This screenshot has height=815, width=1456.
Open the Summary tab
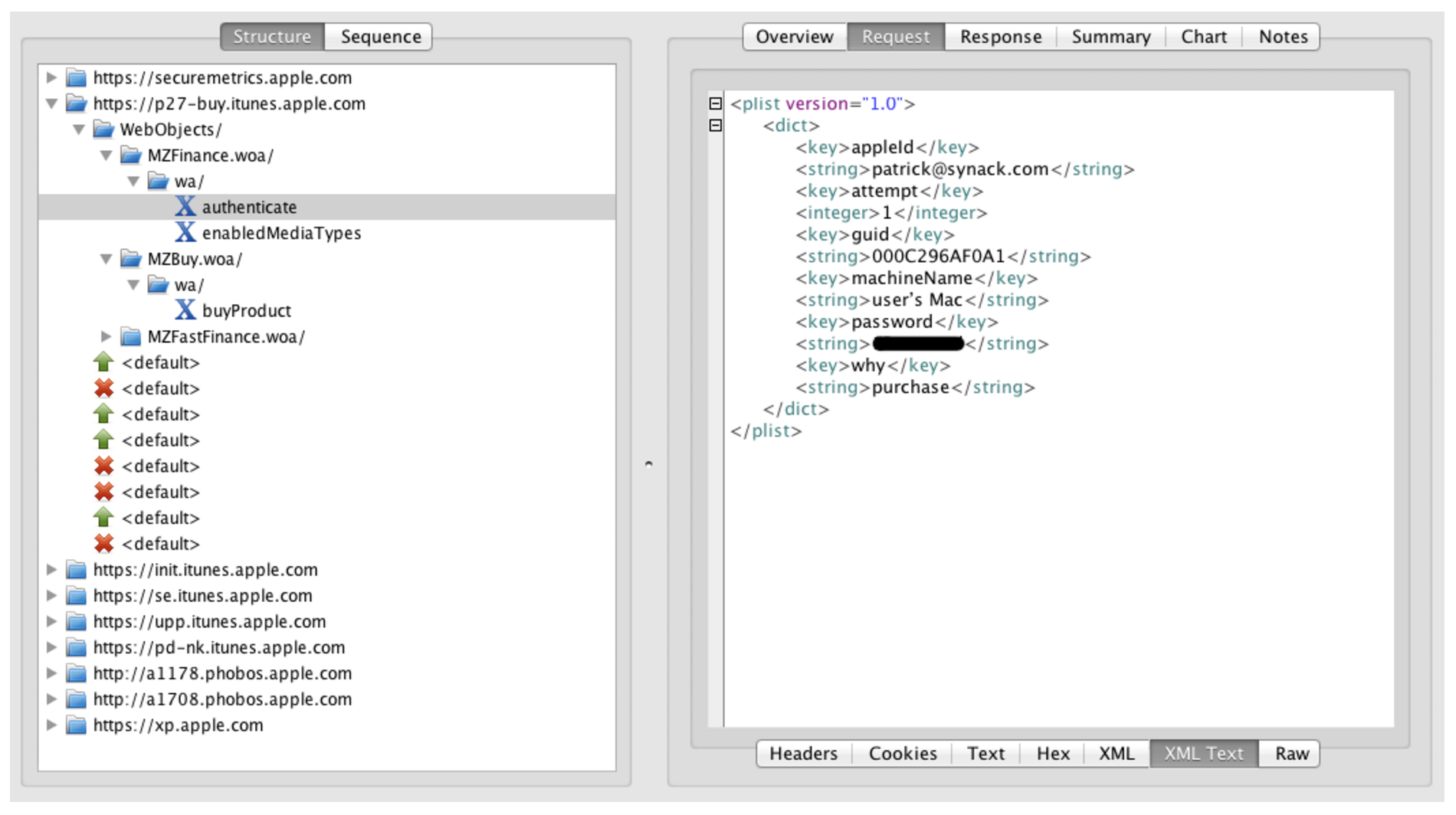(x=1111, y=37)
